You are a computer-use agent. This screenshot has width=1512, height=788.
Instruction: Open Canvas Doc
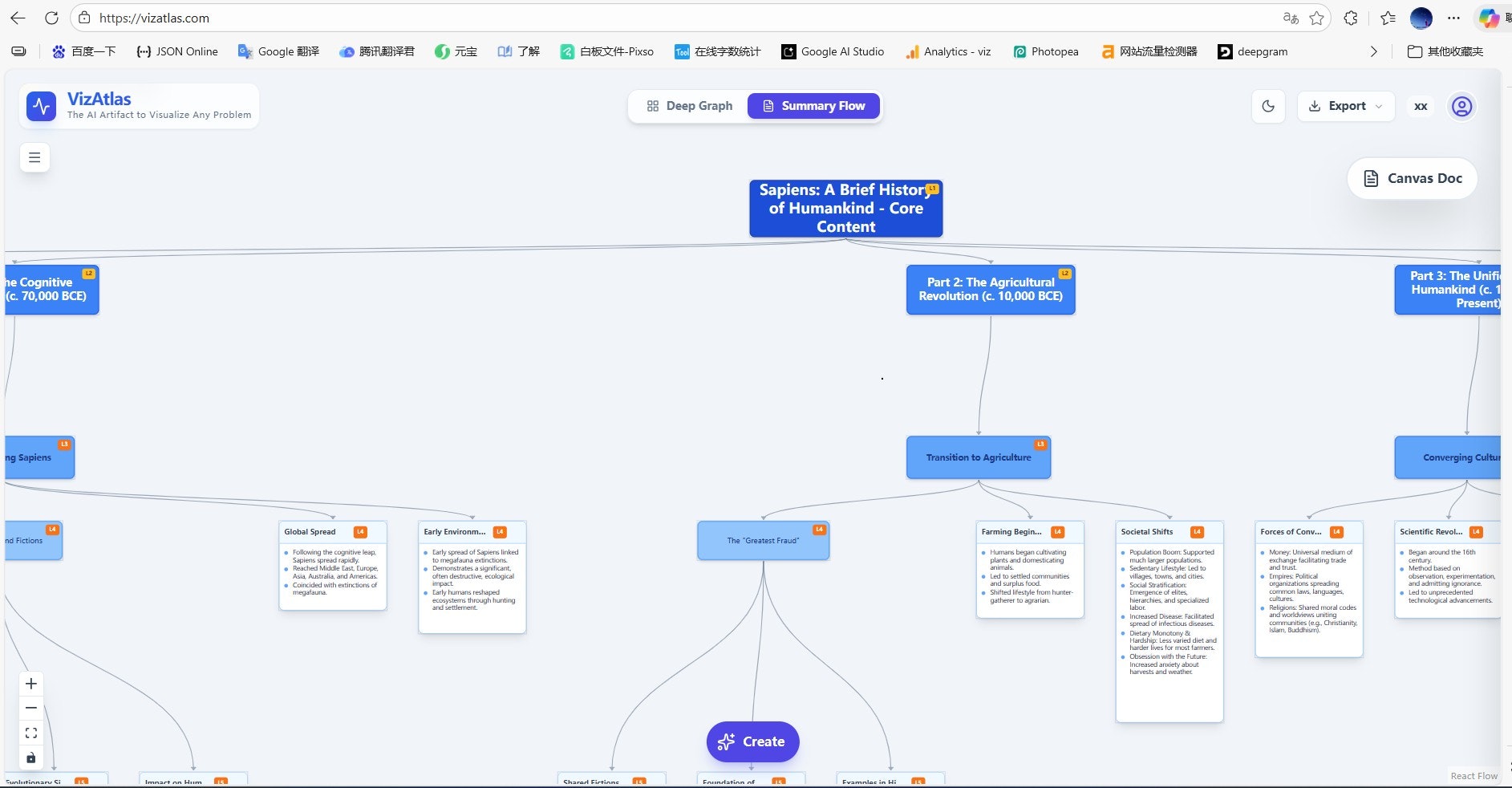point(1411,178)
